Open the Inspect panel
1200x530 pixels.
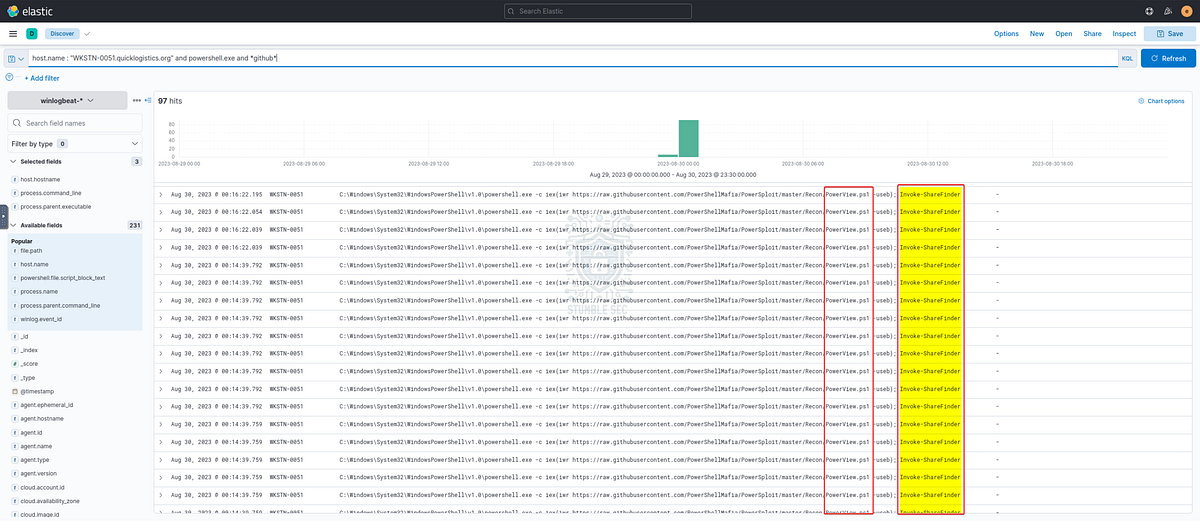pyautogui.click(x=1124, y=34)
